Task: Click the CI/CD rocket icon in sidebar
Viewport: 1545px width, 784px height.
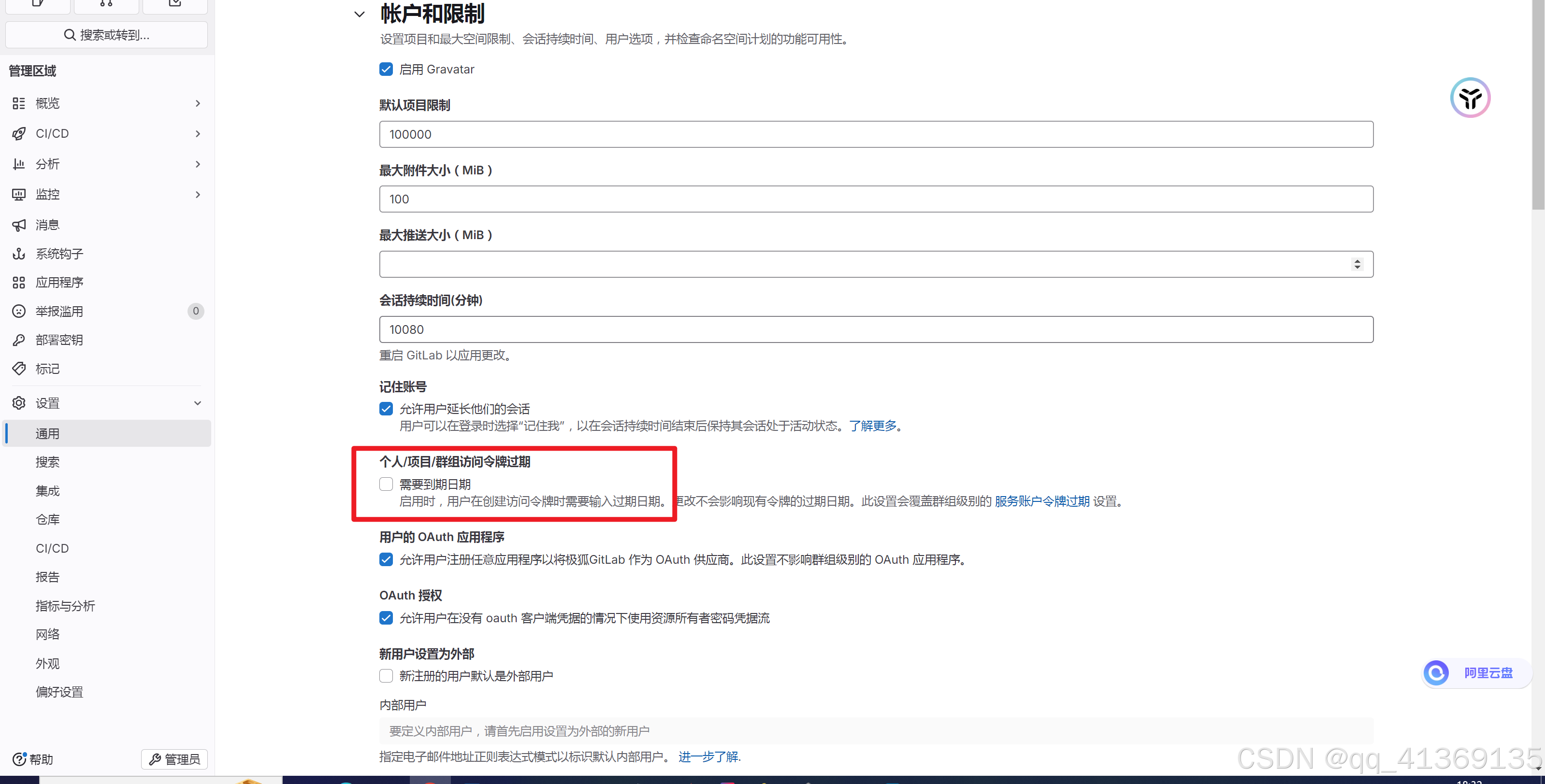Action: [19, 134]
